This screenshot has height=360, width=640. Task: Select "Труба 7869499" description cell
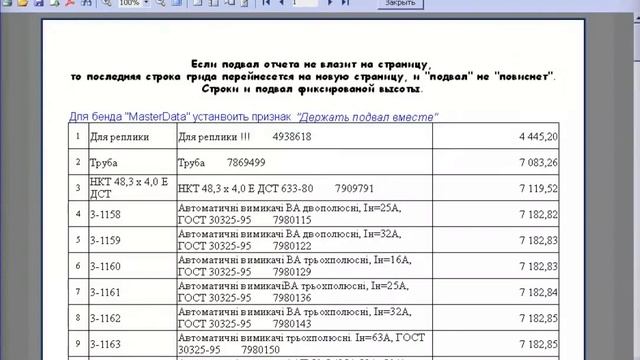pyautogui.click(x=304, y=162)
